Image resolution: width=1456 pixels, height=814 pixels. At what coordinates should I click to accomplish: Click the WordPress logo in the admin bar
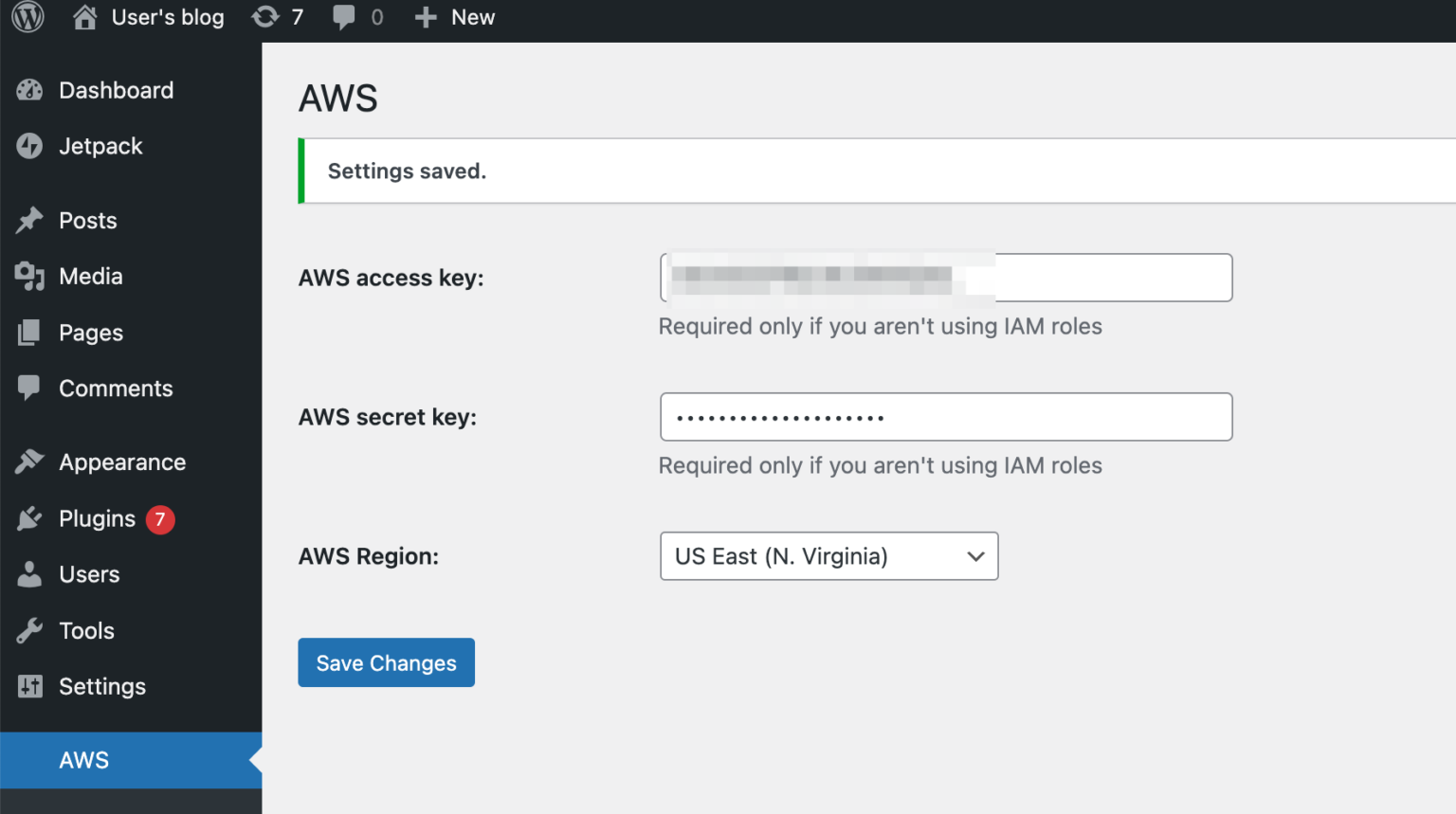tap(27, 17)
